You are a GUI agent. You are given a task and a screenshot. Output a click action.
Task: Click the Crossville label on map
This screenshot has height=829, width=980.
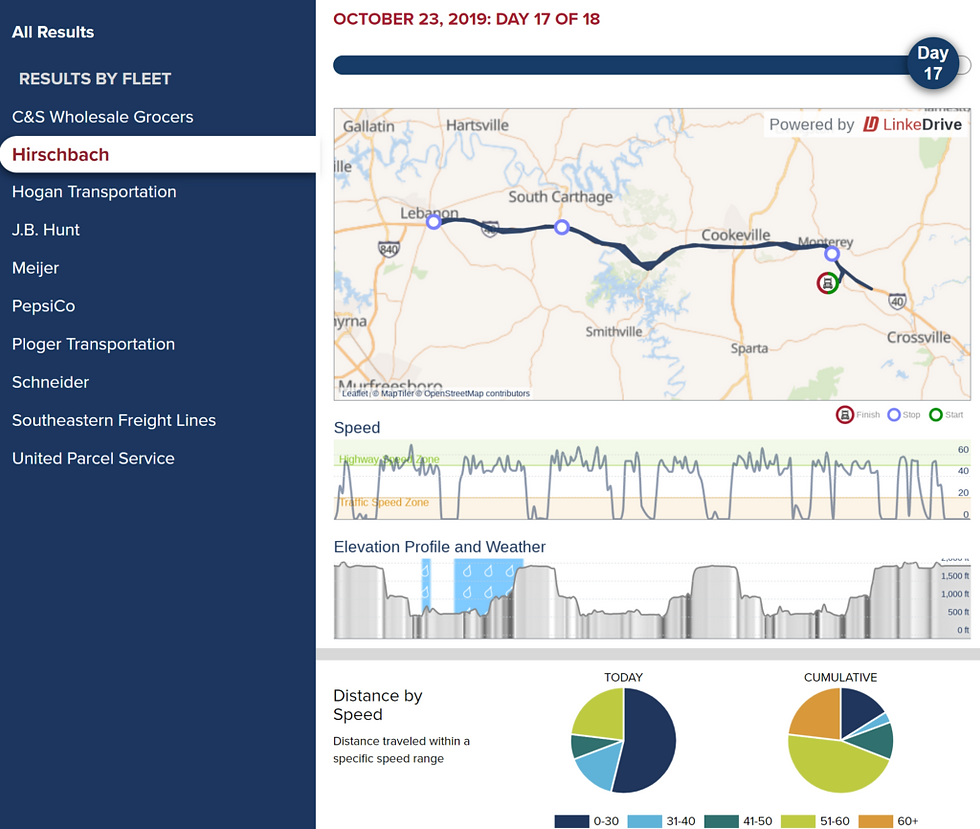[x=919, y=338]
